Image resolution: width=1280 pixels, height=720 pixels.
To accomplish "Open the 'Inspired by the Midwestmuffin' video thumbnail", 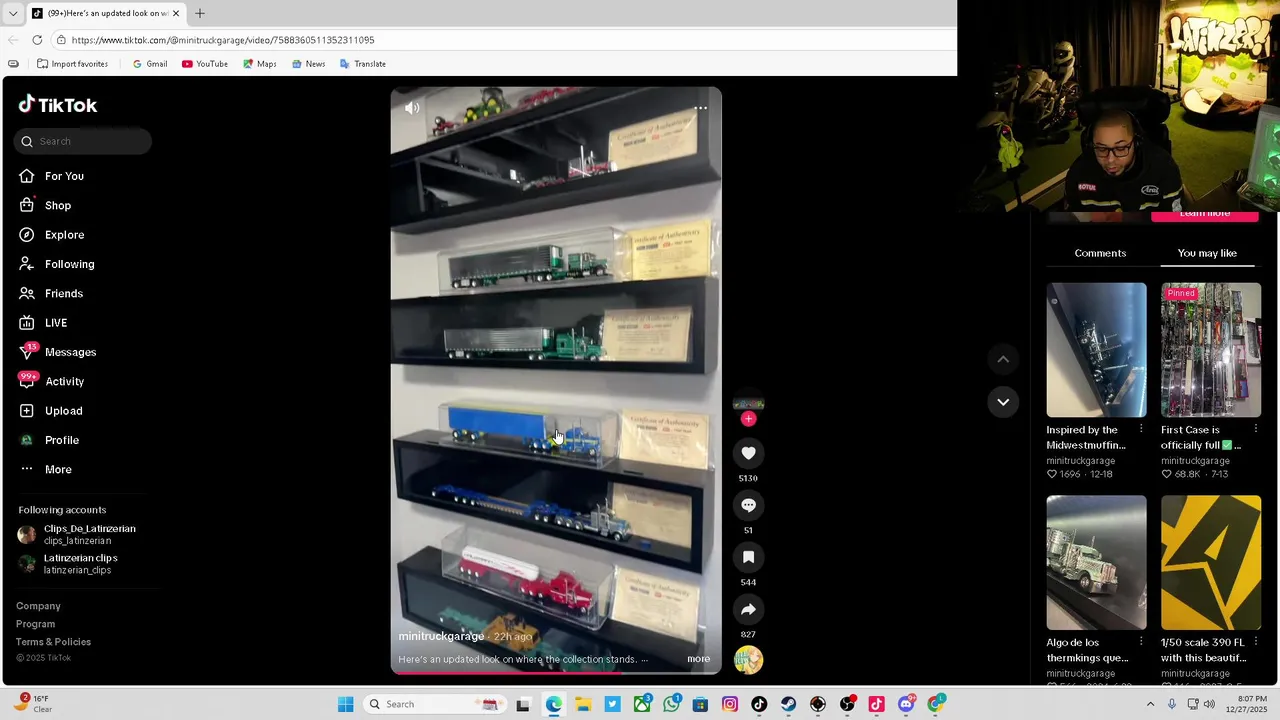I will click(x=1096, y=350).
